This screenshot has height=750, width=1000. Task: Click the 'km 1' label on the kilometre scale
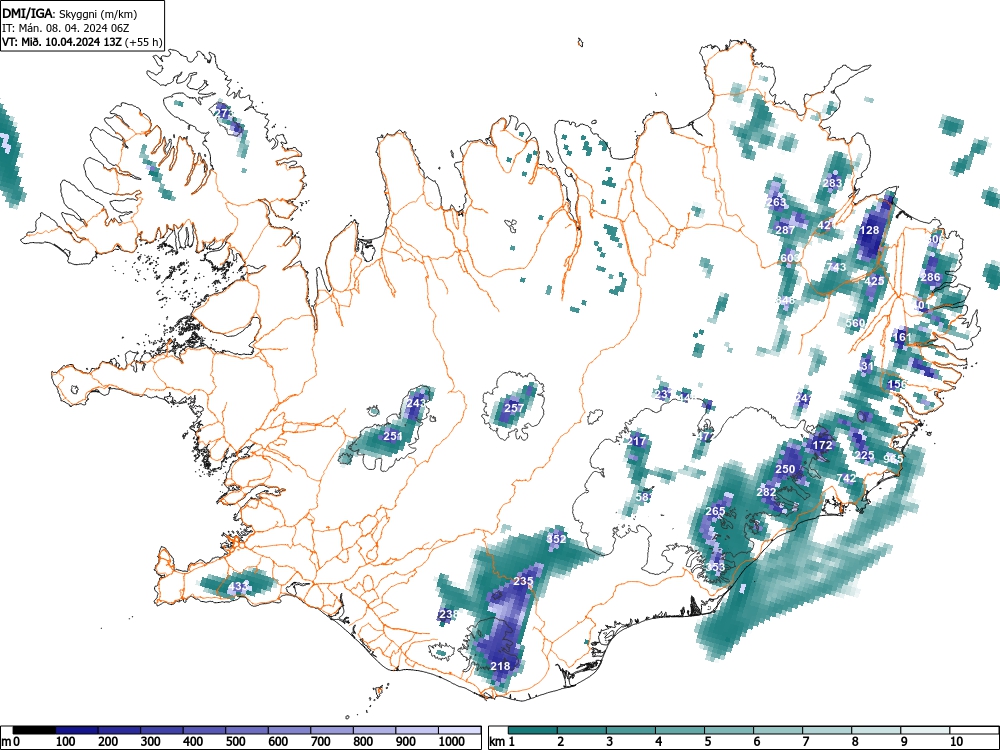(503, 742)
